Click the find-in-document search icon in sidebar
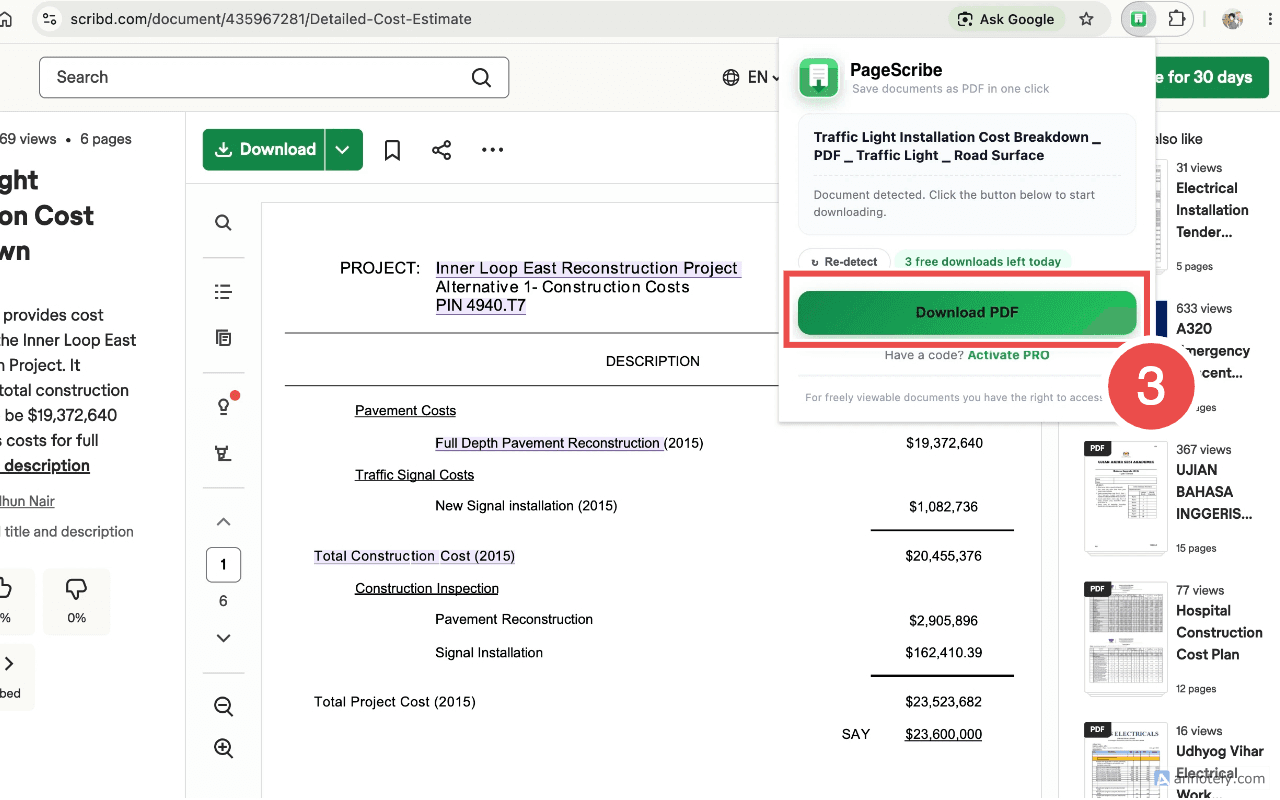The image size is (1280, 800). point(224,223)
